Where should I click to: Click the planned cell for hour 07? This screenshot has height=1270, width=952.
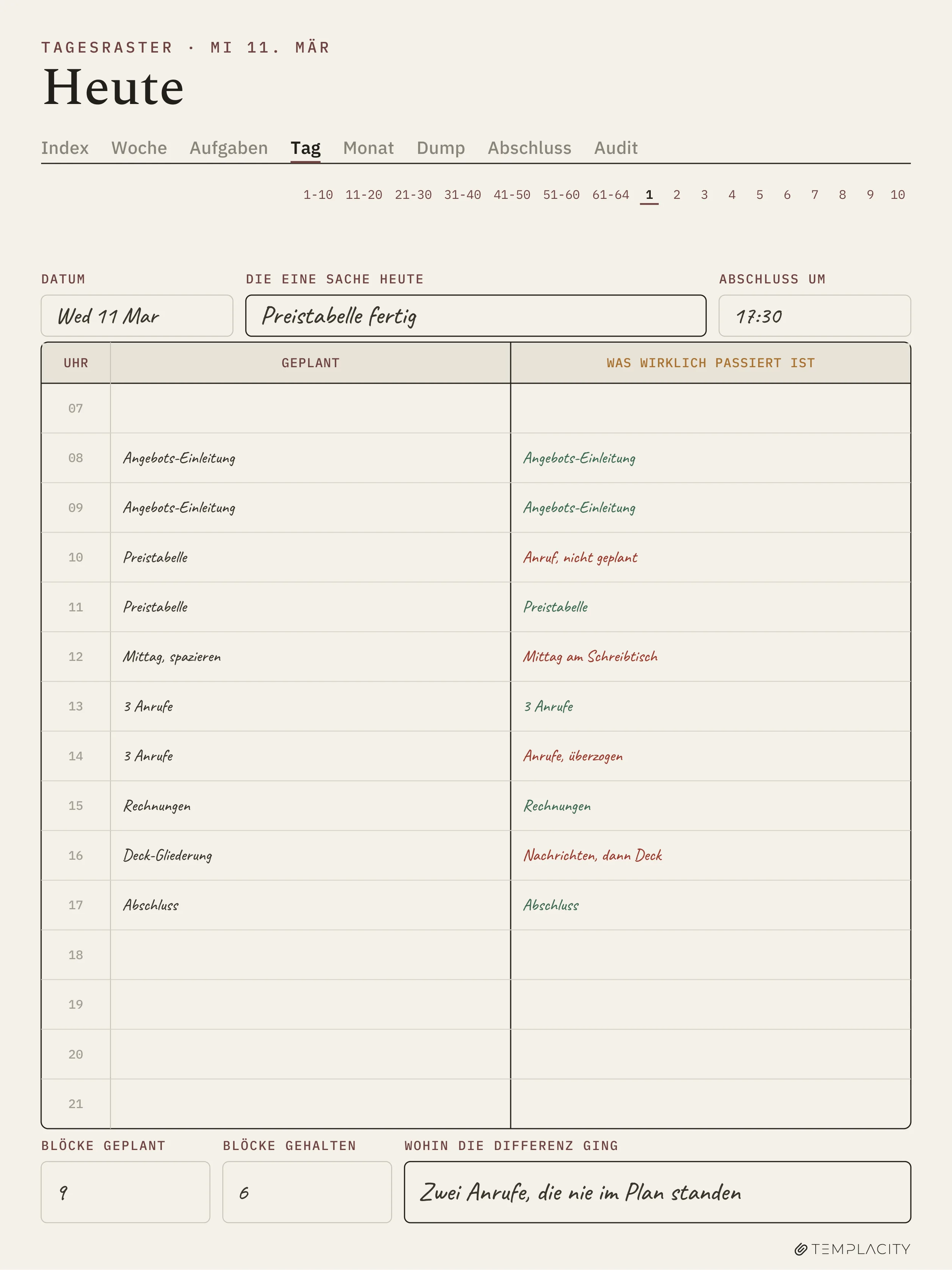(x=310, y=408)
